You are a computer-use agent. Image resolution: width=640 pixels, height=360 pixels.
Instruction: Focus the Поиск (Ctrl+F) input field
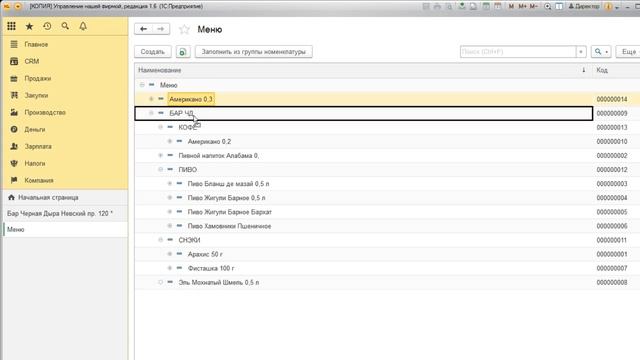(518, 52)
